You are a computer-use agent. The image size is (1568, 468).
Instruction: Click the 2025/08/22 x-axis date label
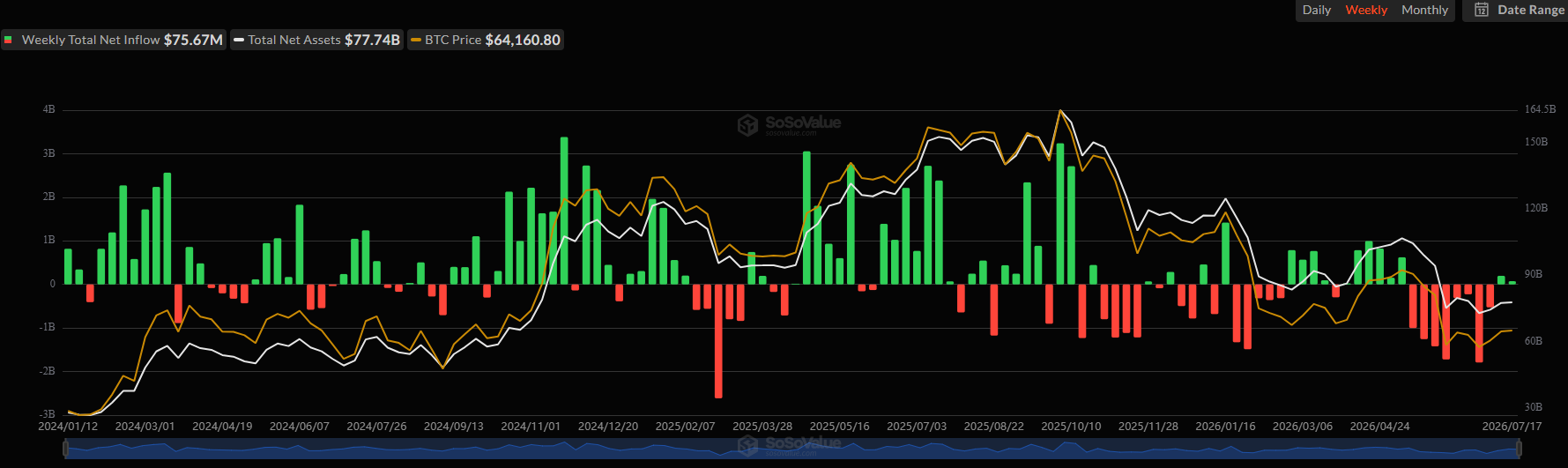[x=993, y=427]
